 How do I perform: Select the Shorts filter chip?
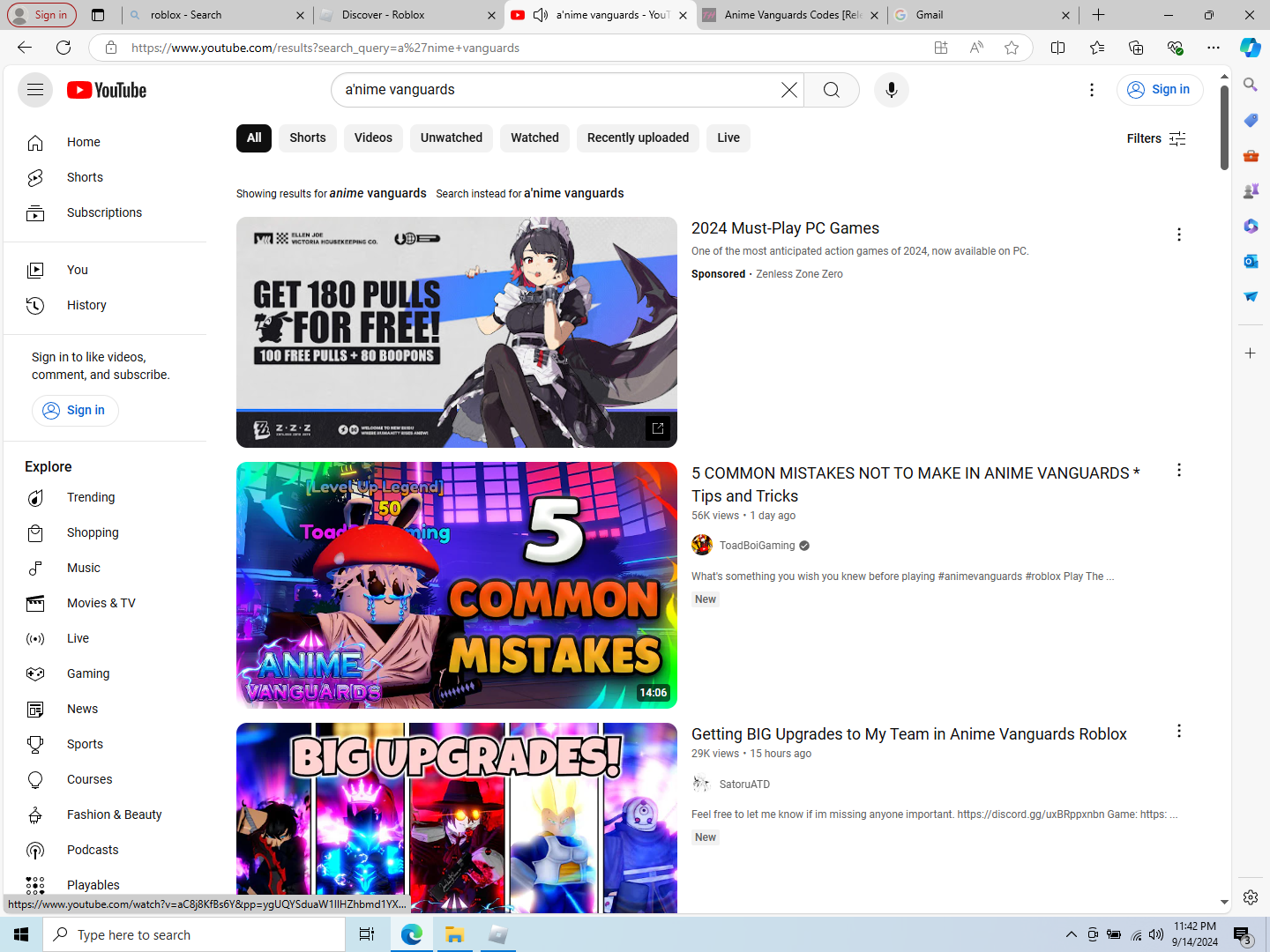(x=308, y=138)
